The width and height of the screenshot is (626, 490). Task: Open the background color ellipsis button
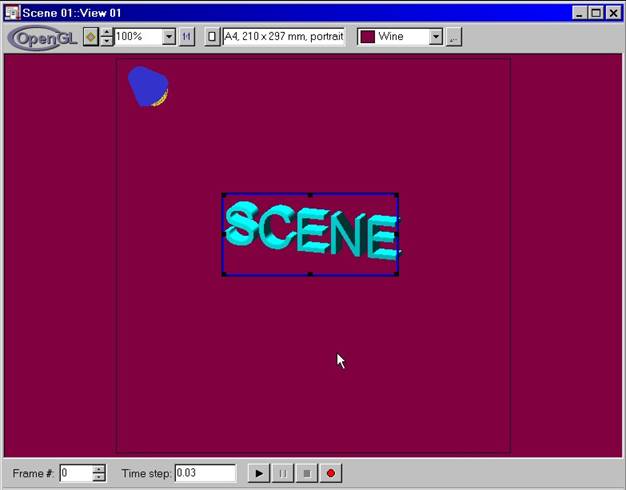[x=453, y=37]
